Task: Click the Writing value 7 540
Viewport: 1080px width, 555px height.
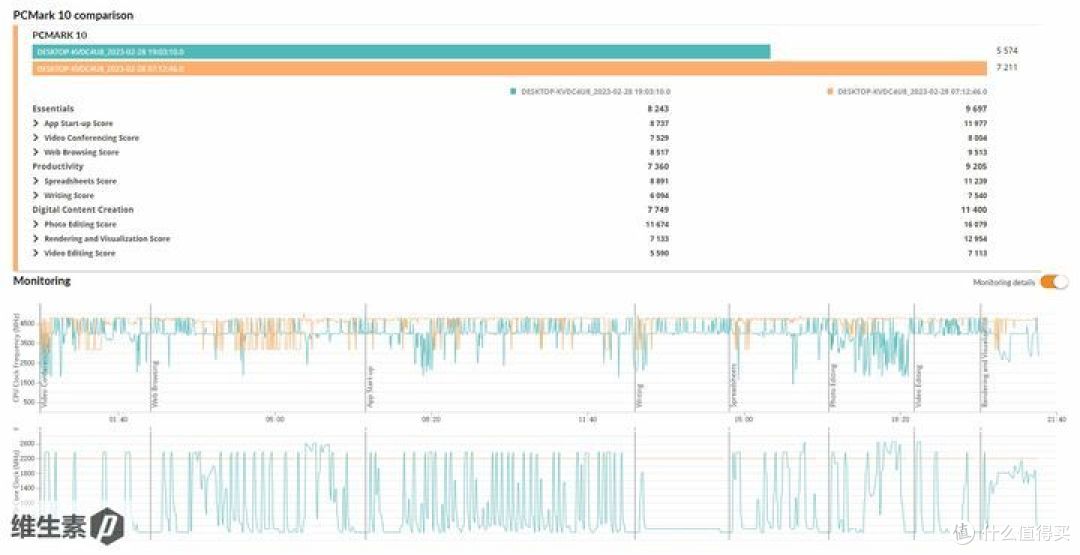Action: point(977,196)
